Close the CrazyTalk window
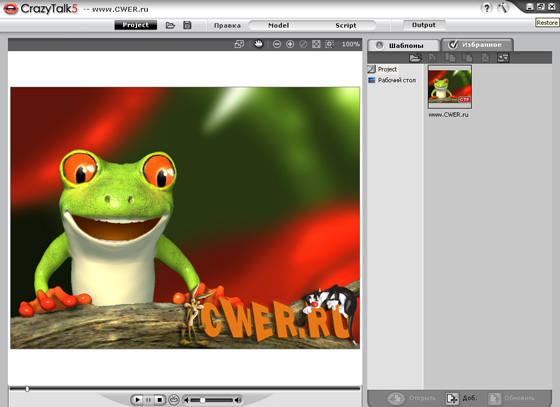 pos(552,6)
